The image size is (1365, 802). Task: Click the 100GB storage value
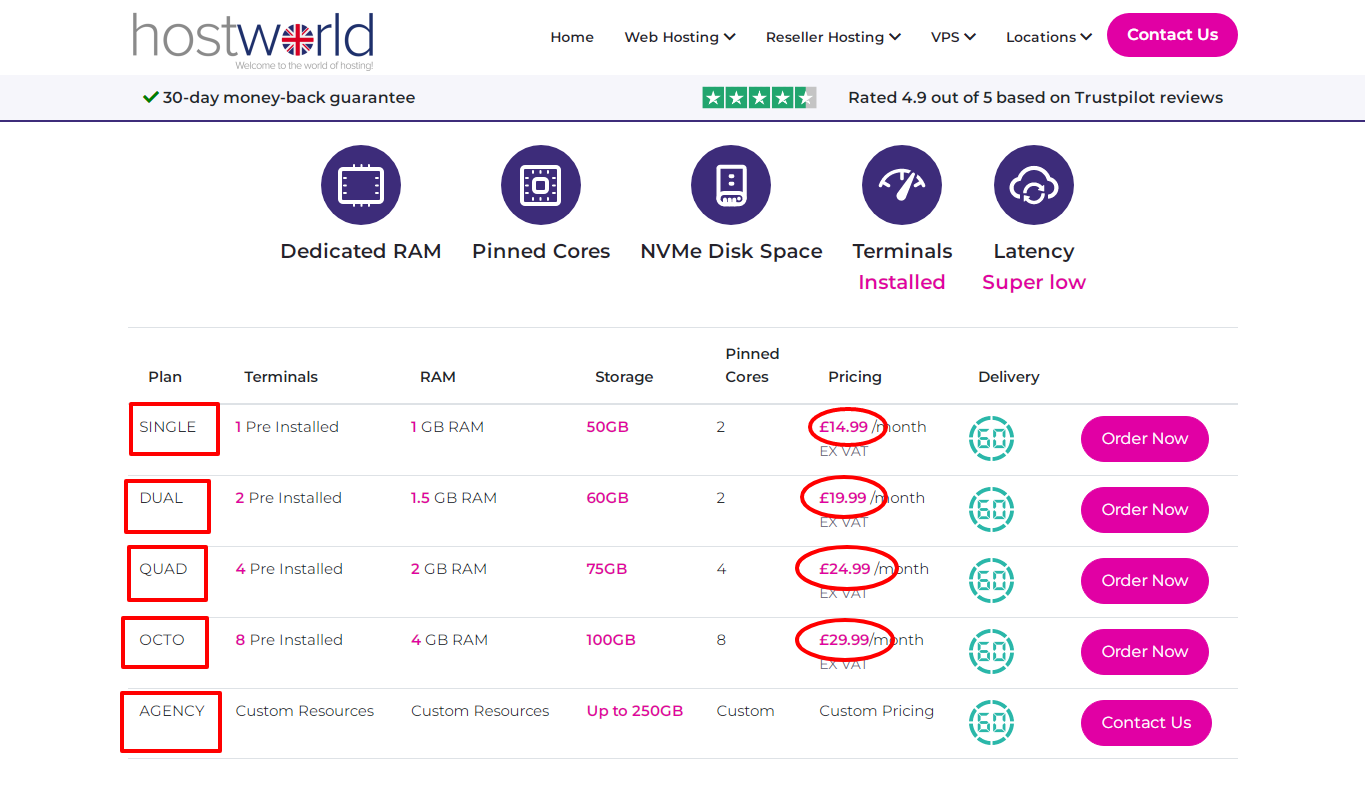click(611, 640)
